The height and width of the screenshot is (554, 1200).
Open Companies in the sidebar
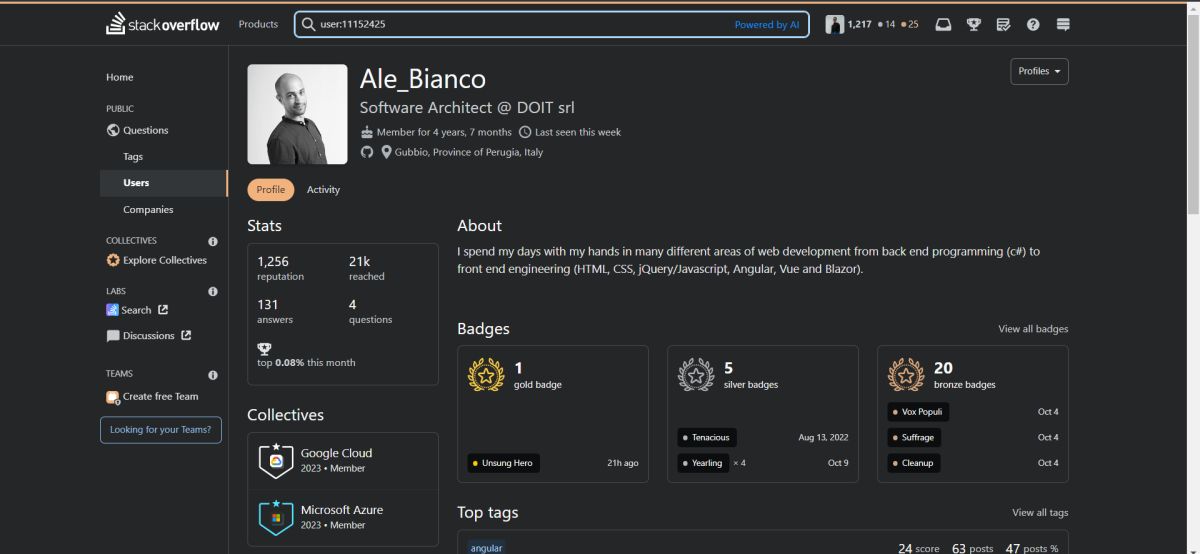pos(148,210)
